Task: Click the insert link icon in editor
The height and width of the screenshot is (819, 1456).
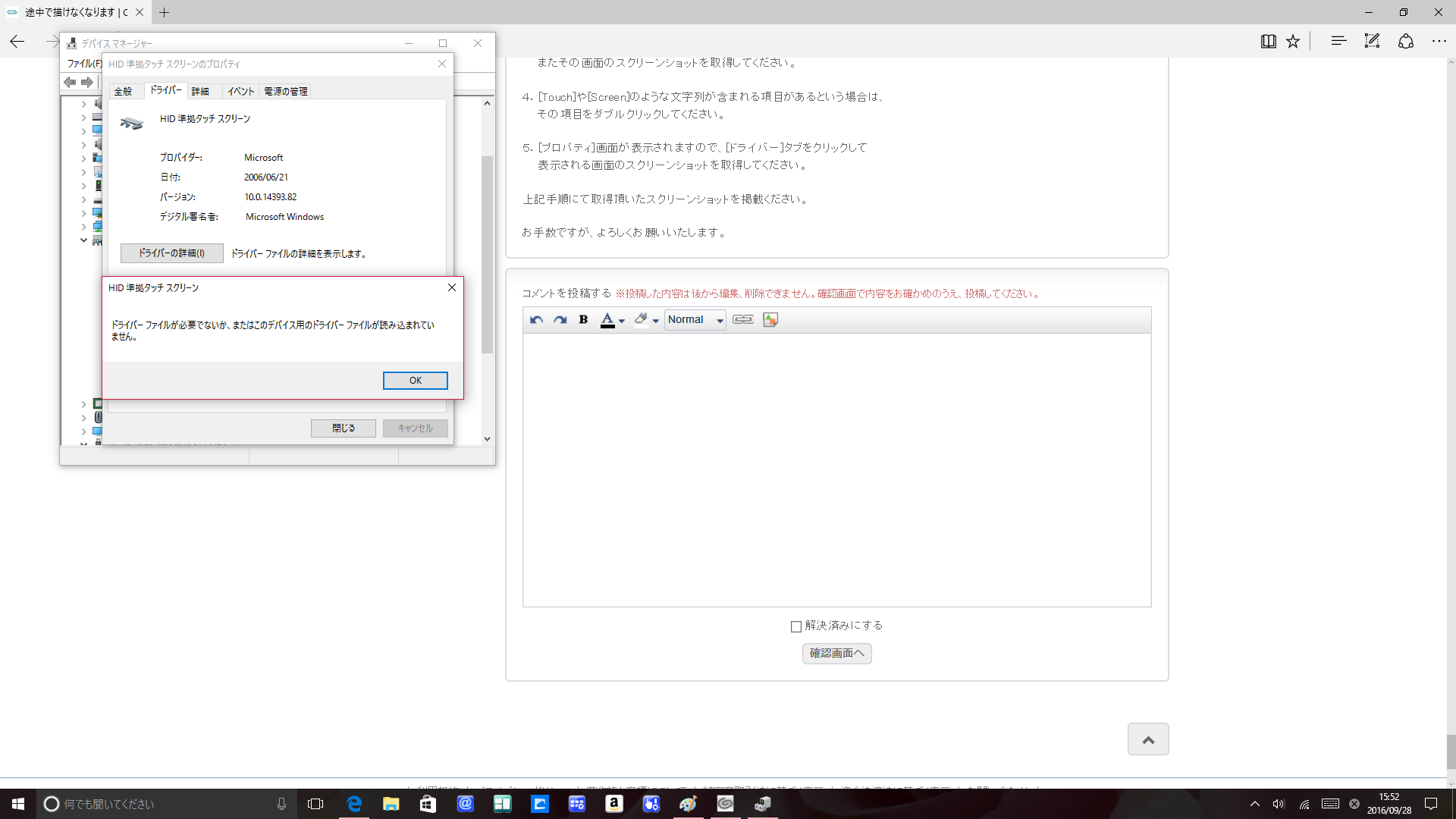Action: coord(743,320)
